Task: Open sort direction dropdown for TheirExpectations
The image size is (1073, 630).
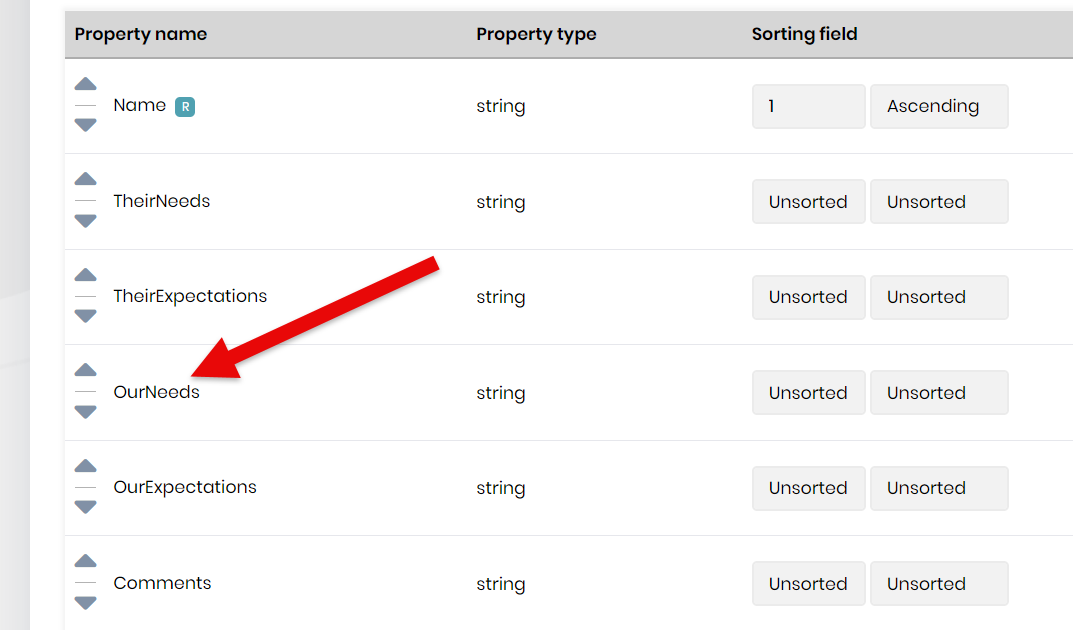Action: click(939, 297)
